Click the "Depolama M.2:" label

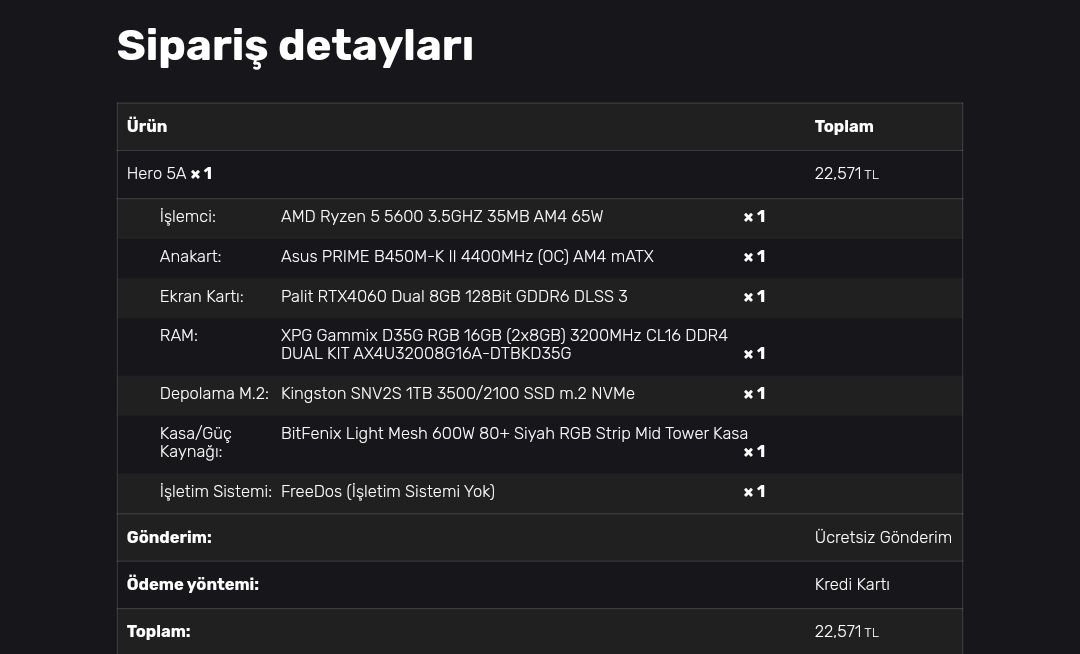coord(214,394)
